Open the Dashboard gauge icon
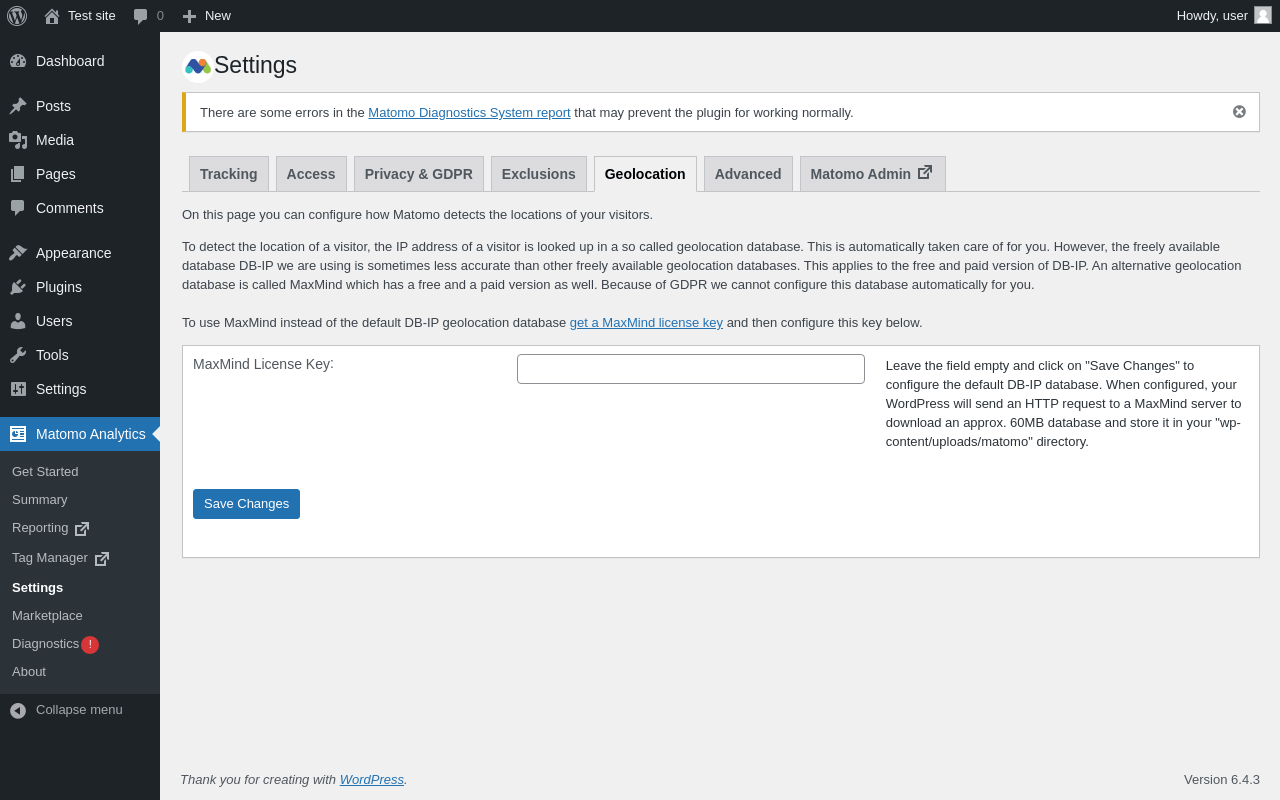1280x800 pixels. (18, 61)
